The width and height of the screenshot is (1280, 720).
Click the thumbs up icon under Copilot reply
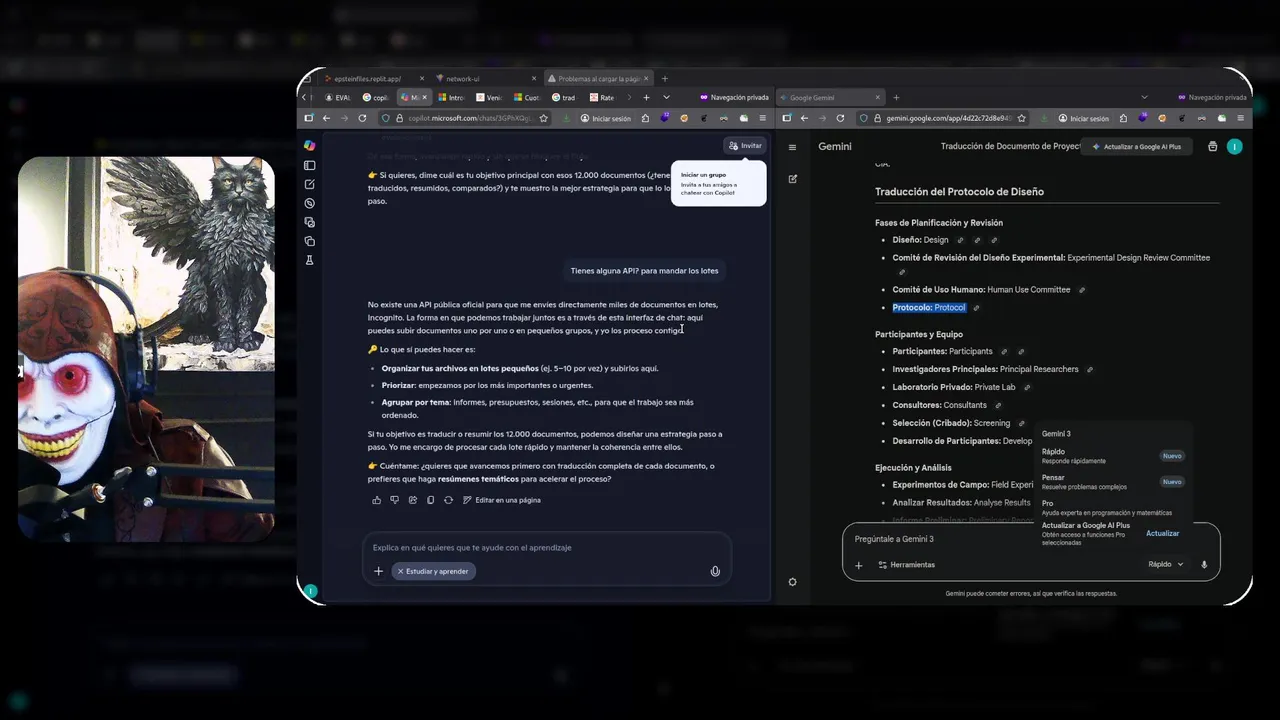tap(377, 500)
